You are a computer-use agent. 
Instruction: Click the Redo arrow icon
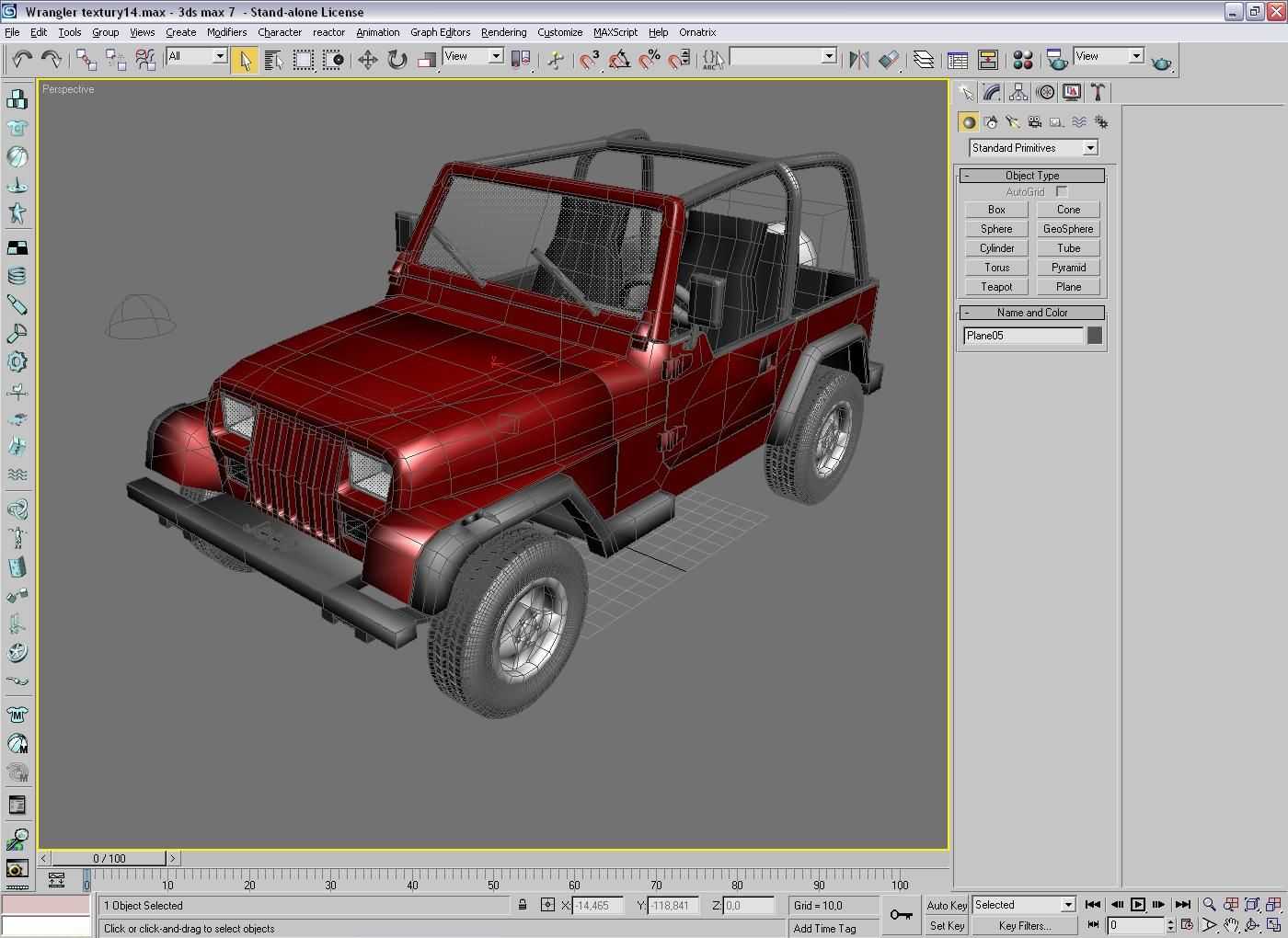pos(52,60)
